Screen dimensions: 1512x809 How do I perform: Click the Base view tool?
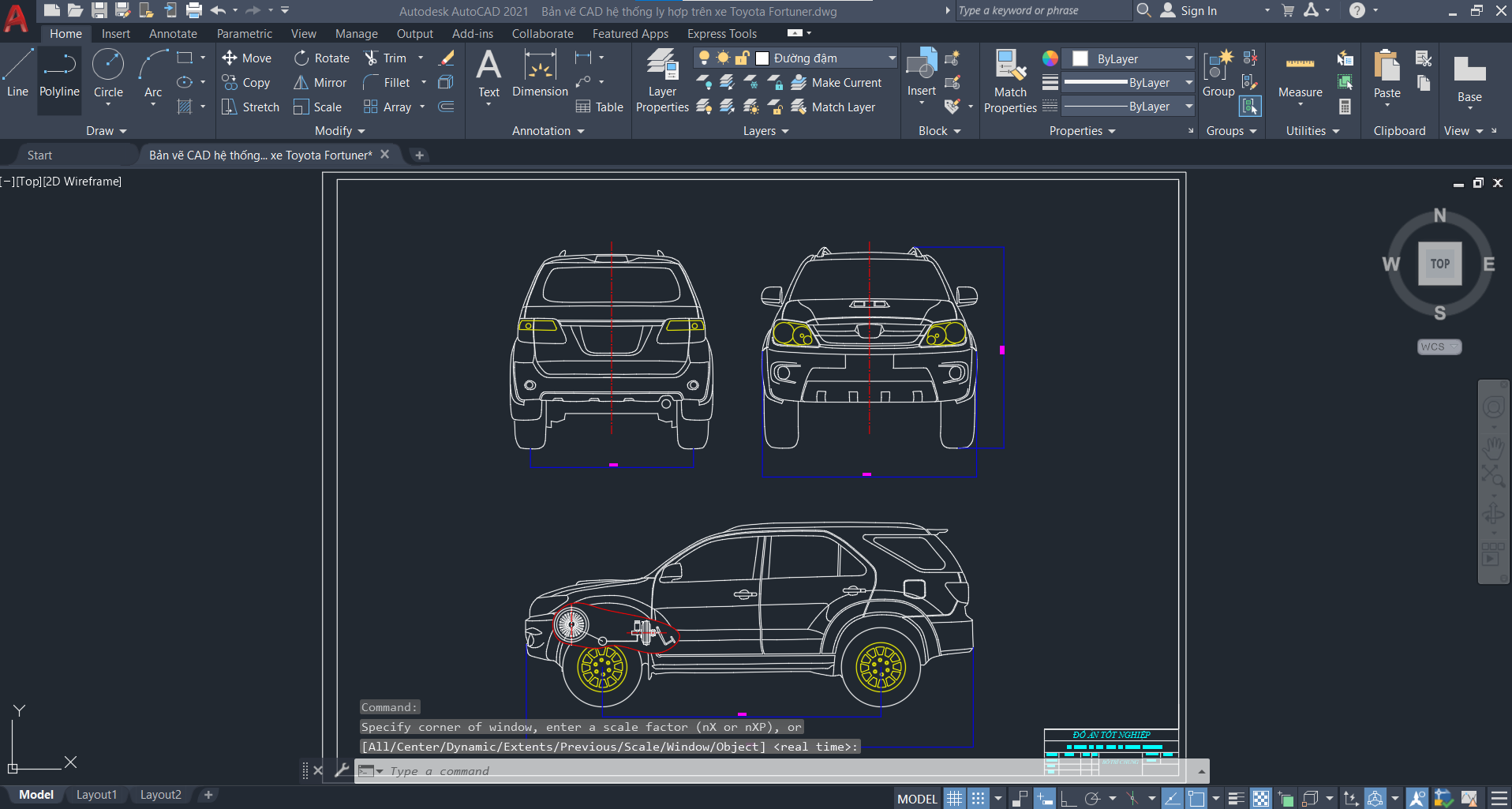(1469, 79)
